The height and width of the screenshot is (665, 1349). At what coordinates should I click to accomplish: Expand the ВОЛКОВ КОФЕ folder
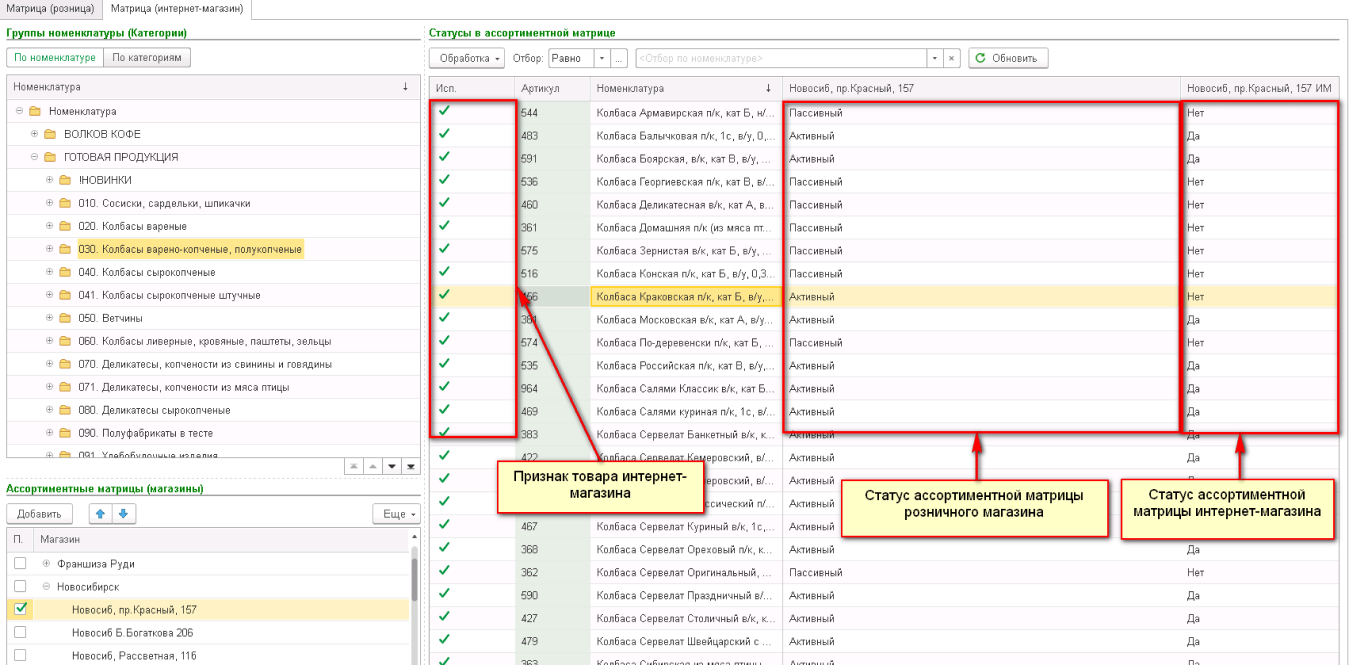point(35,134)
